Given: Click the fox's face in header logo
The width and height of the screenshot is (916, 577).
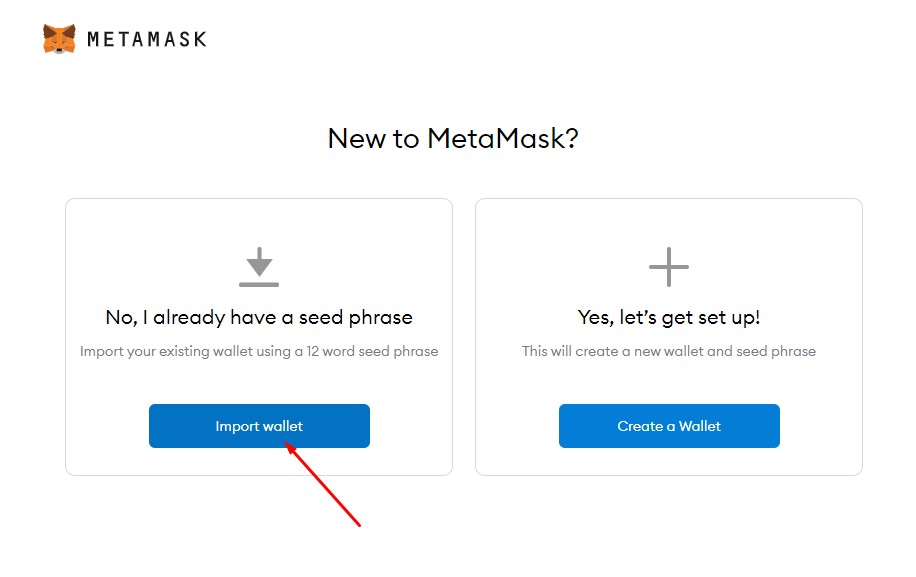Looking at the screenshot, I should click(59, 41).
